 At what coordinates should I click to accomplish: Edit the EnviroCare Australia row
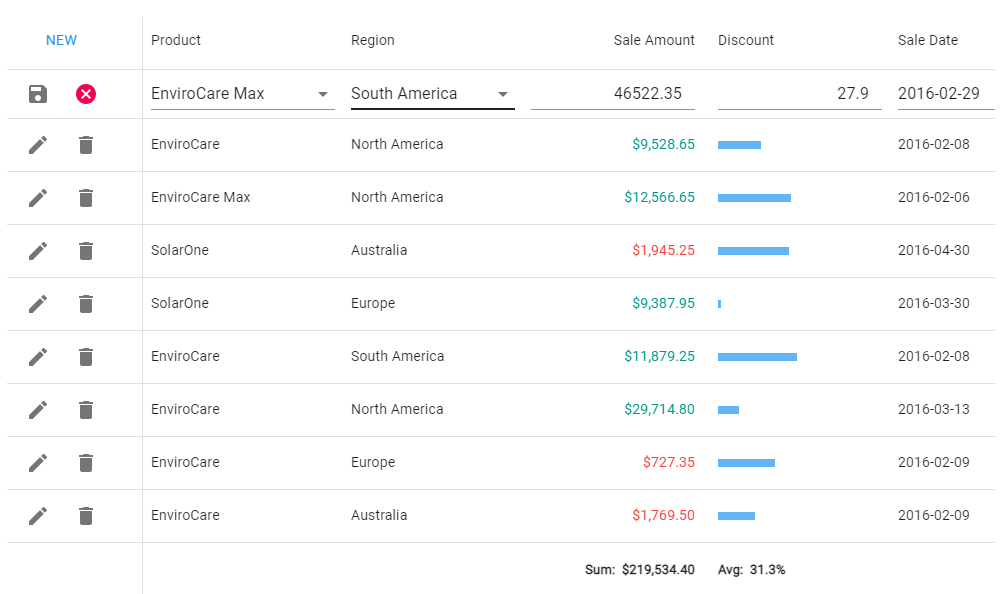pos(37,515)
